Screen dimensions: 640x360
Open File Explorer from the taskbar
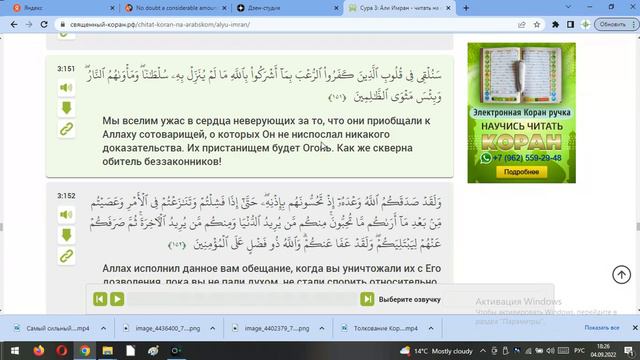pos(108,351)
